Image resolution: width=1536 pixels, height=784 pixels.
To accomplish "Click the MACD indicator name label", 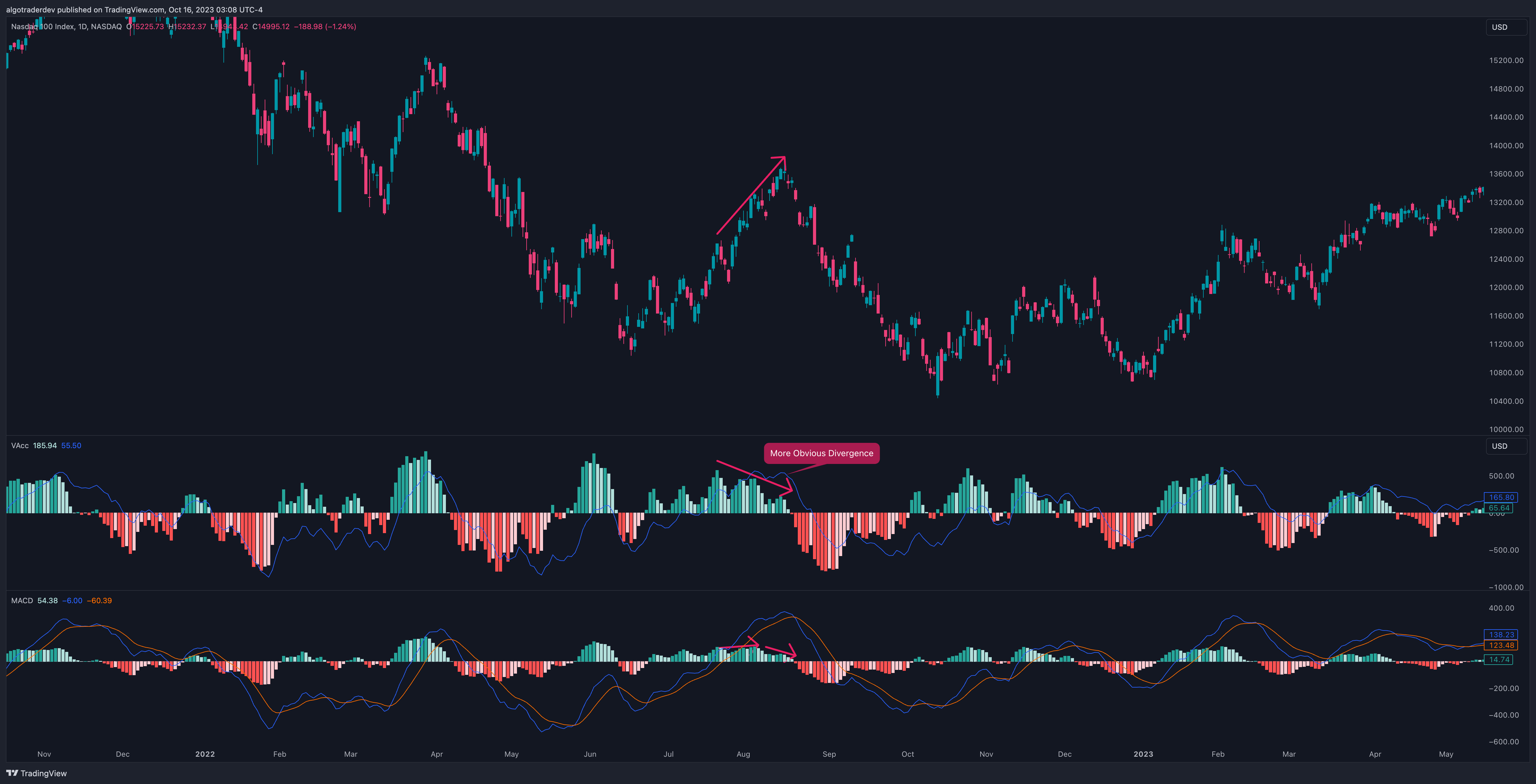I will pyautogui.click(x=22, y=600).
